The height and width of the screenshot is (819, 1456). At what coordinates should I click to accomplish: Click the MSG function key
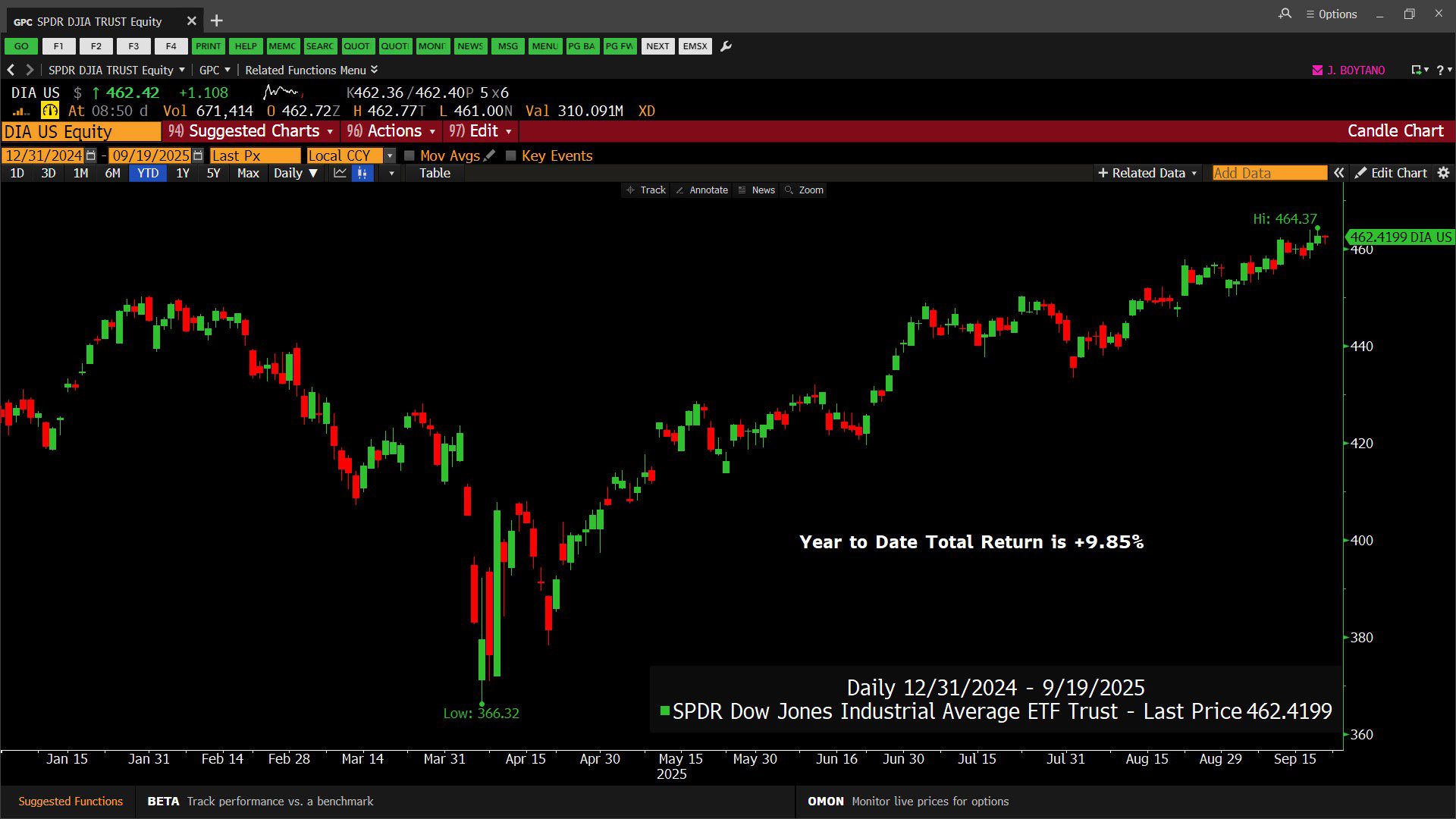pyautogui.click(x=507, y=46)
